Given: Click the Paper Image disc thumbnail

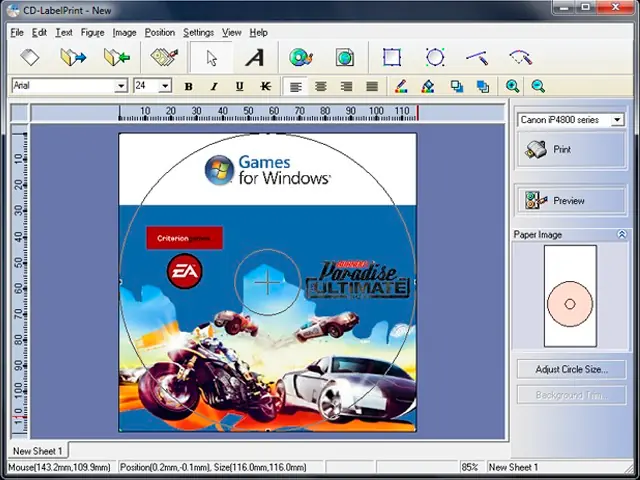Looking at the screenshot, I should tap(570, 304).
